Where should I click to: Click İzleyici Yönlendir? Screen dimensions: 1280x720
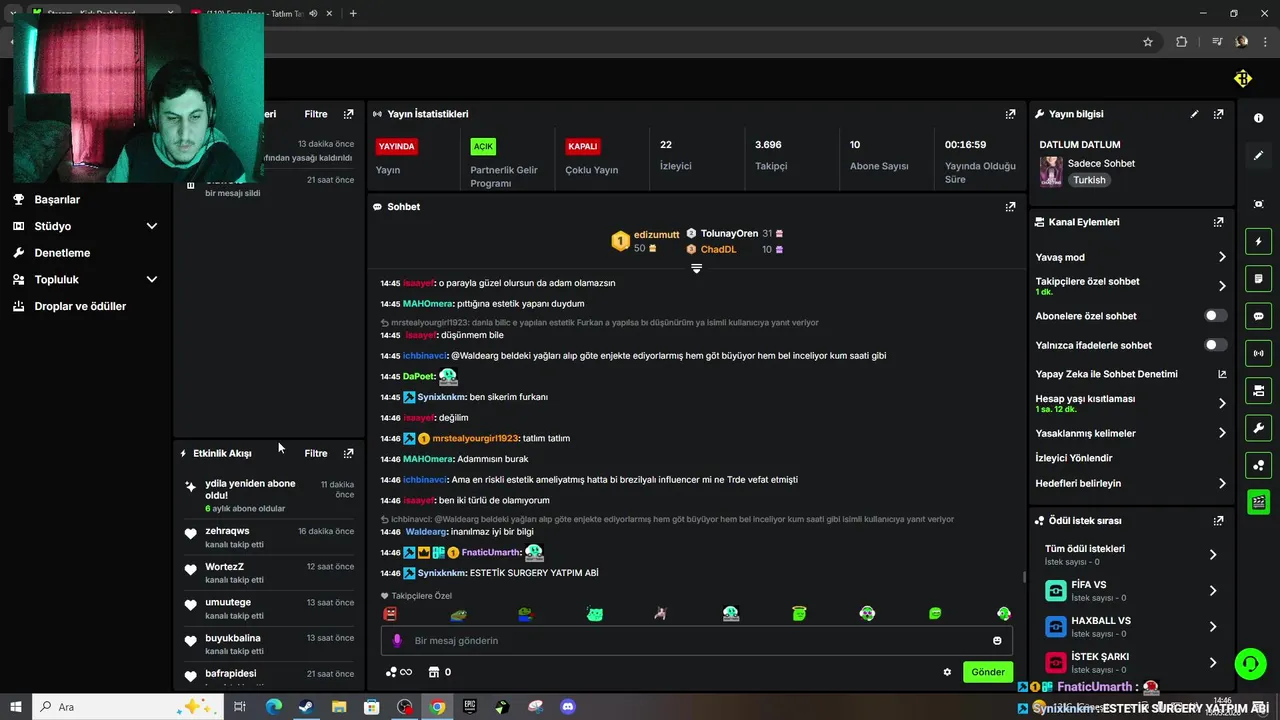click(x=1074, y=458)
